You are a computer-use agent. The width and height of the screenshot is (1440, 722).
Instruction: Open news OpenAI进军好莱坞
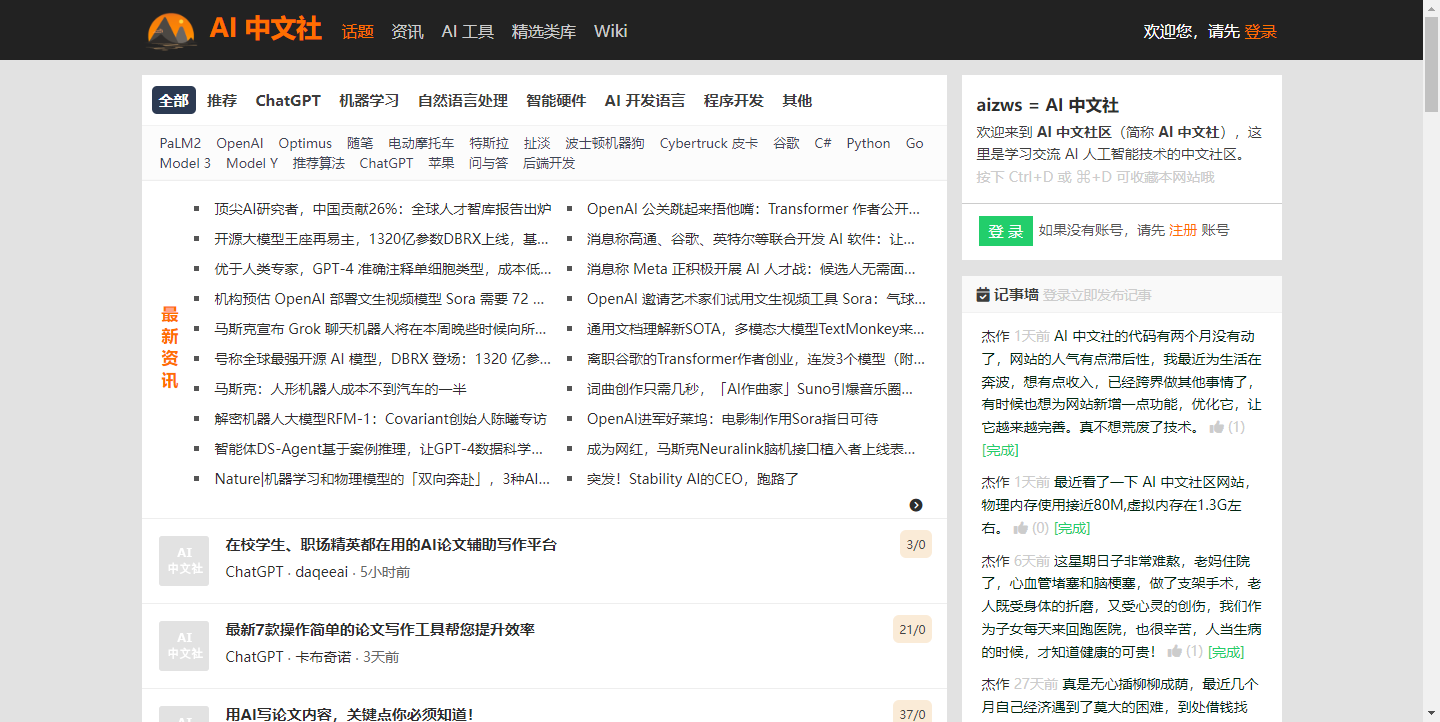tap(732, 419)
